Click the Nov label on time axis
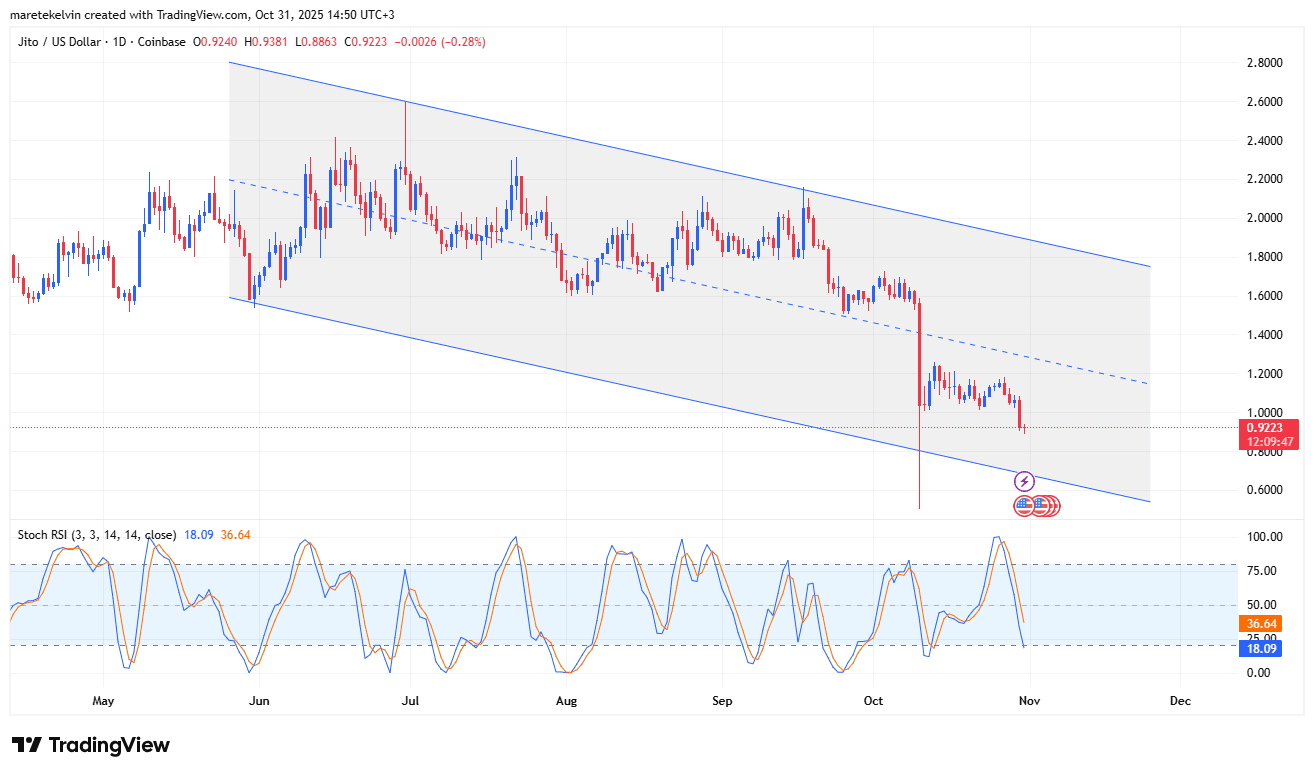Screen dimensions: 1314x775 [x=1030, y=701]
